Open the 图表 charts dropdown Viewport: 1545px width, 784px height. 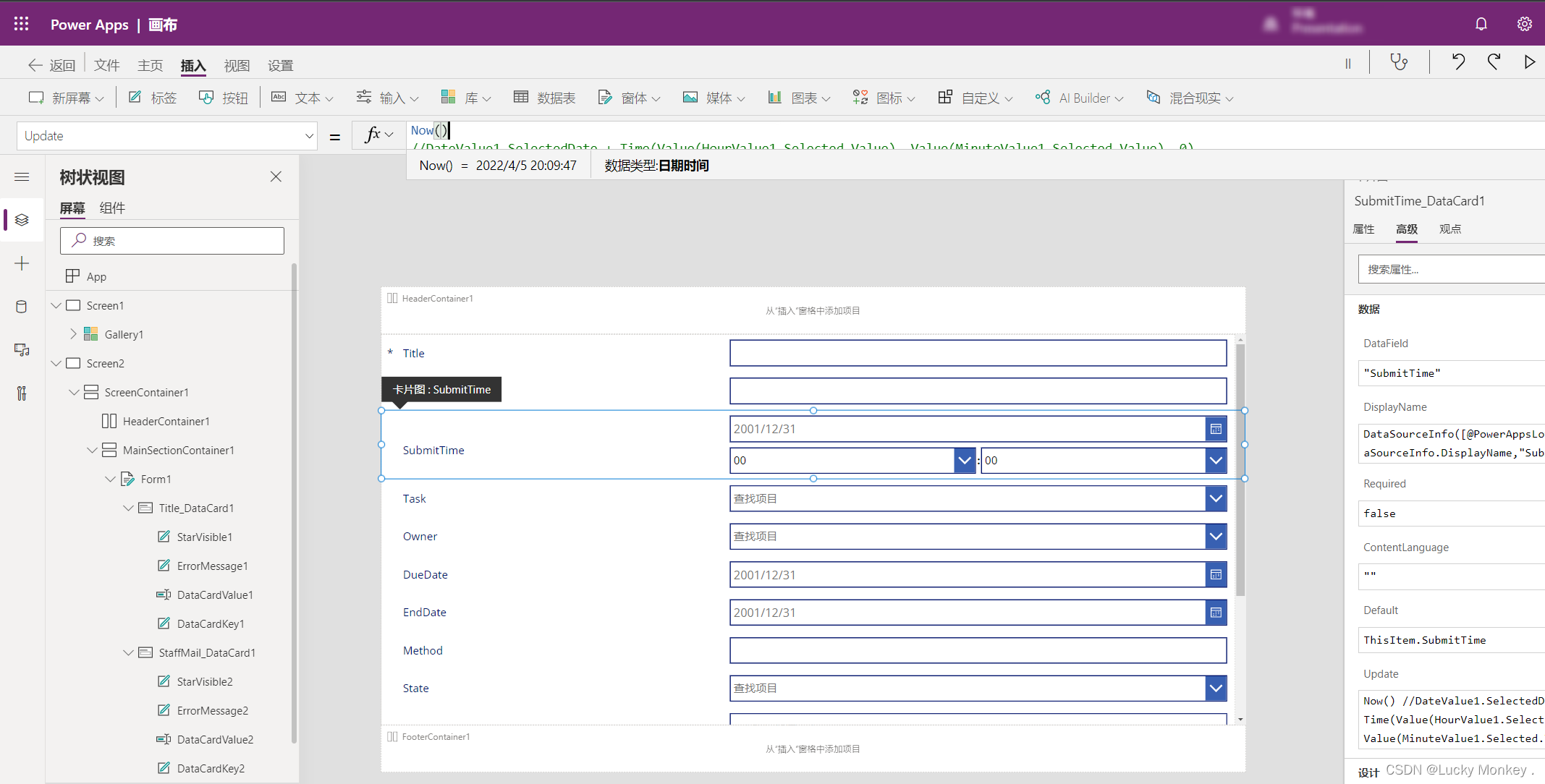point(800,98)
